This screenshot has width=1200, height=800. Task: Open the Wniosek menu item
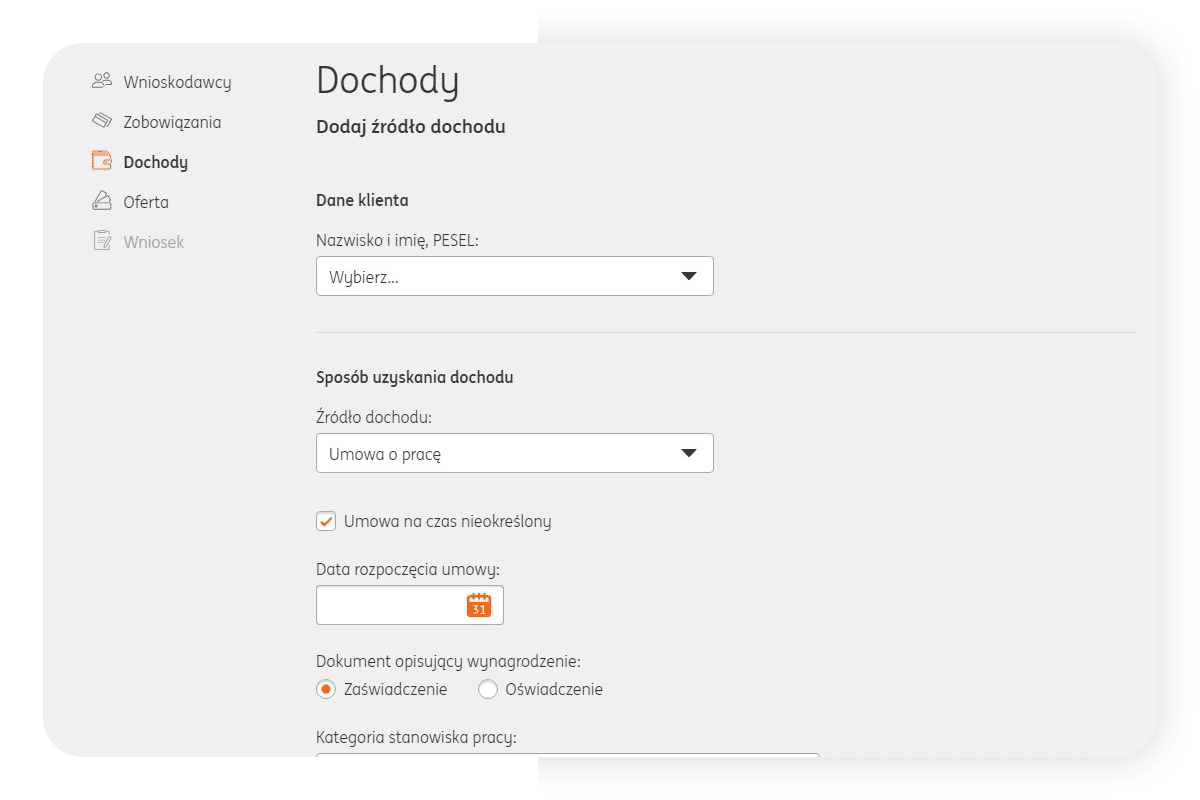153,242
